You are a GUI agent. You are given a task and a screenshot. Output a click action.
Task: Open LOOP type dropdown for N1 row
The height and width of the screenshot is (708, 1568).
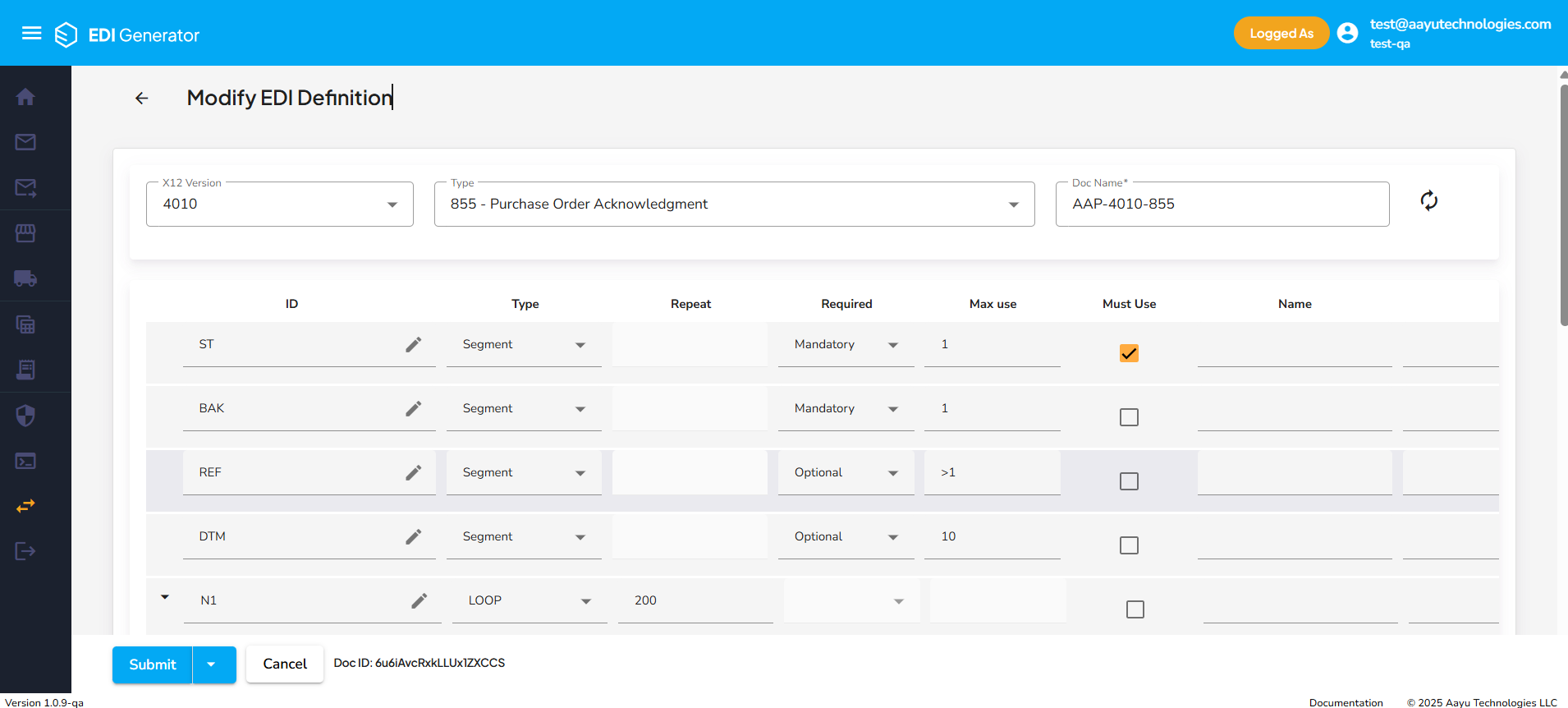click(x=530, y=600)
